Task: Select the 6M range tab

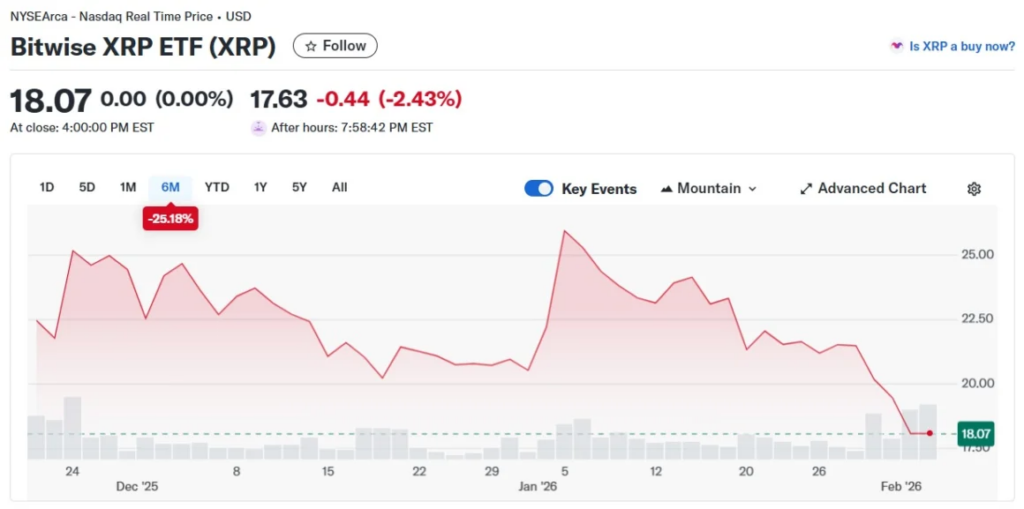Action: point(170,187)
